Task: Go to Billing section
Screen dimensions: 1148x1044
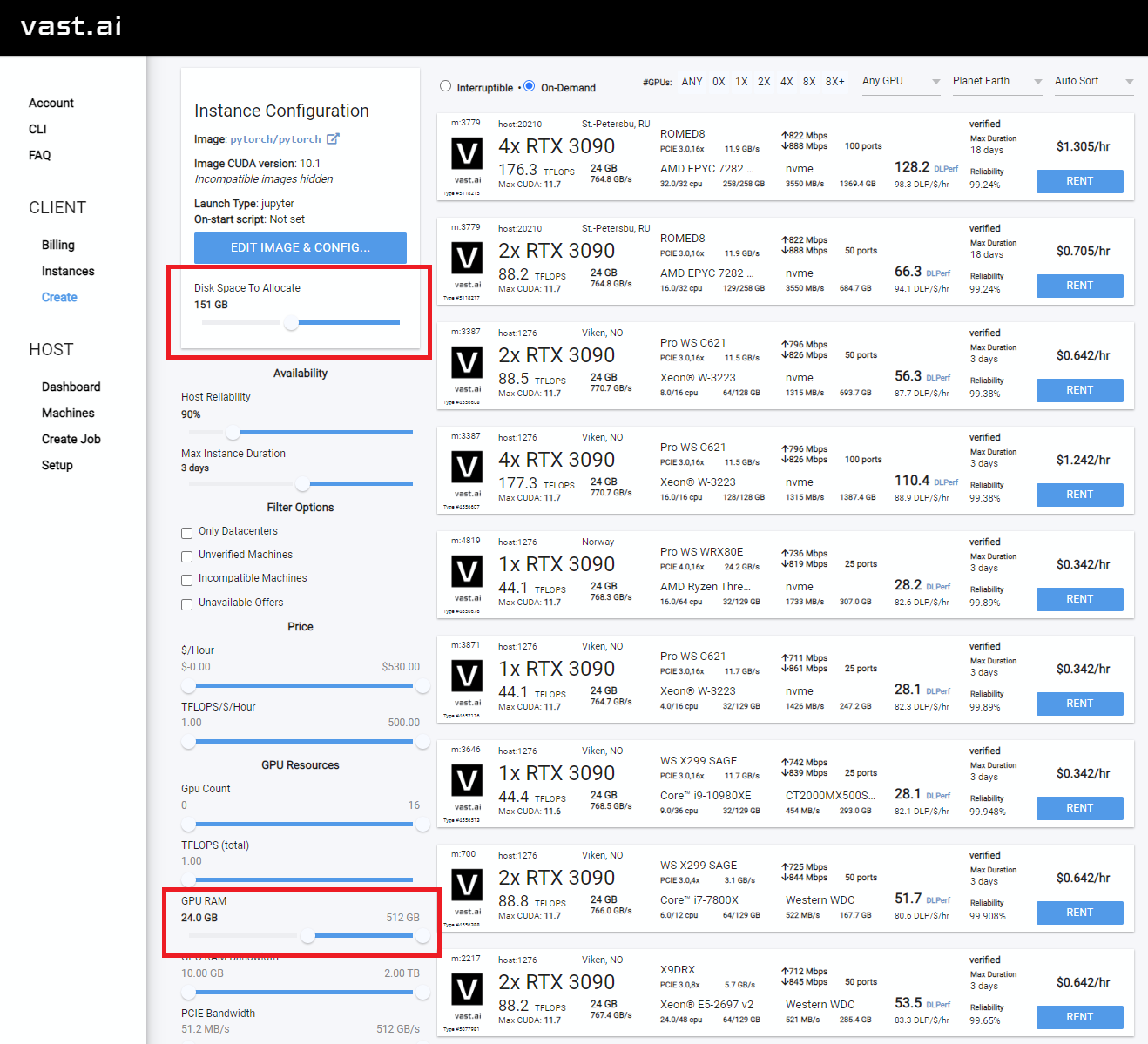Action: (58, 245)
